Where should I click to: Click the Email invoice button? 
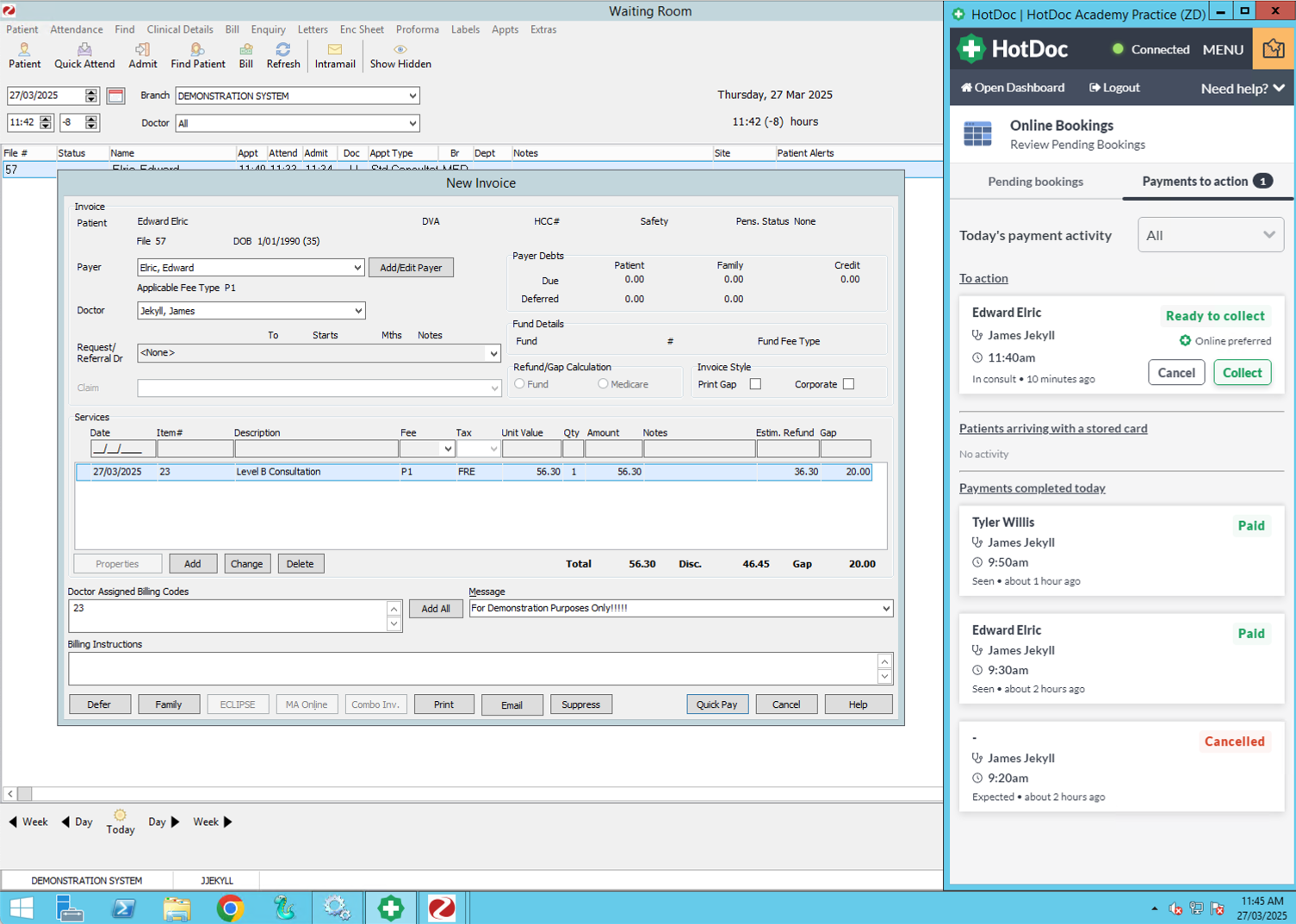[512, 704]
